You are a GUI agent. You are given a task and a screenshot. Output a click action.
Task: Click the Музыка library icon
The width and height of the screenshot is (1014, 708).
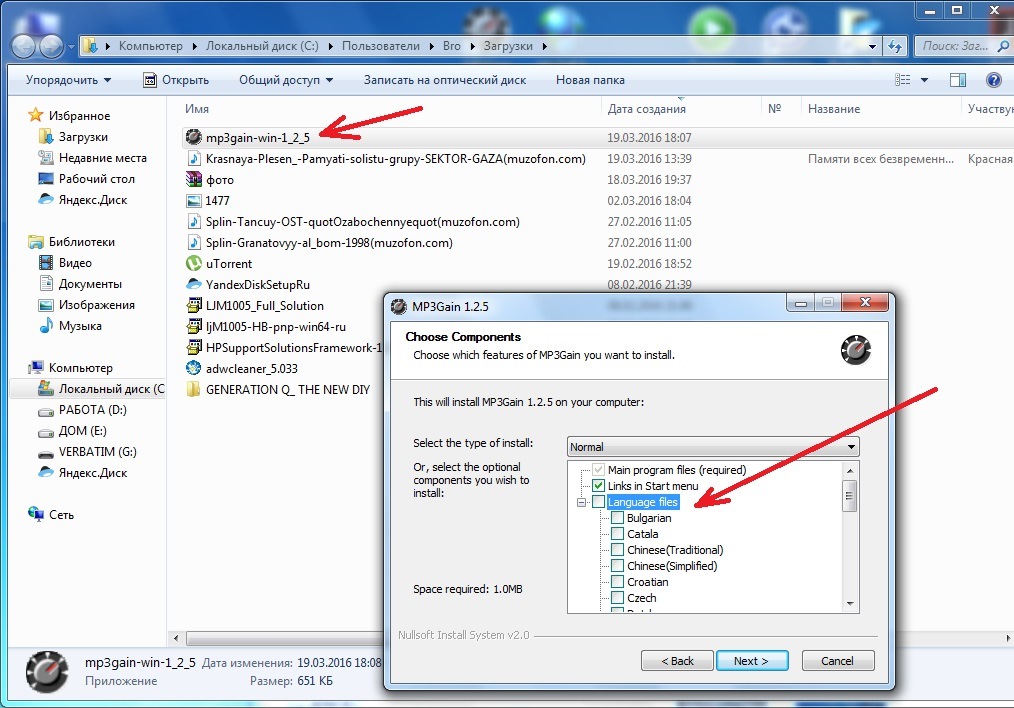[x=45, y=325]
